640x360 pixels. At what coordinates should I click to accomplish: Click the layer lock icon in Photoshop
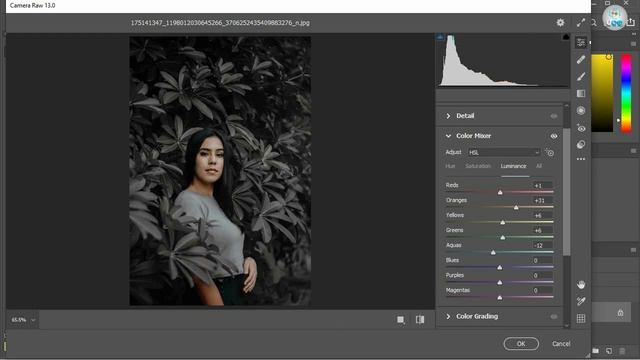tap(620, 313)
